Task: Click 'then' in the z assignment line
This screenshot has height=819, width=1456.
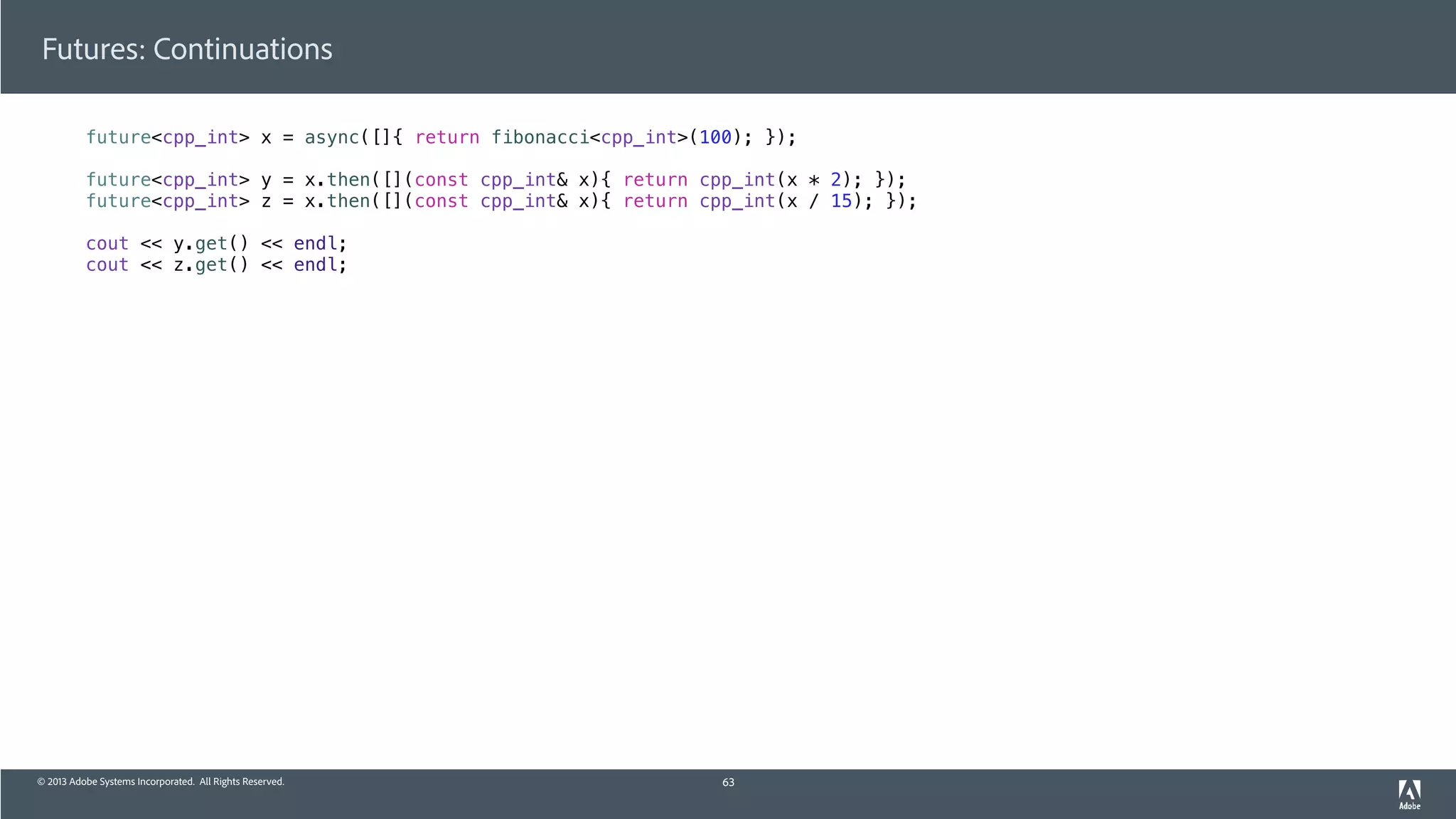Action: (x=348, y=201)
